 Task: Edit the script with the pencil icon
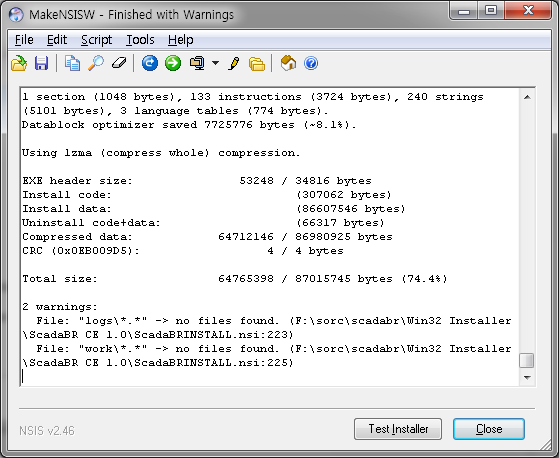[x=234, y=63]
